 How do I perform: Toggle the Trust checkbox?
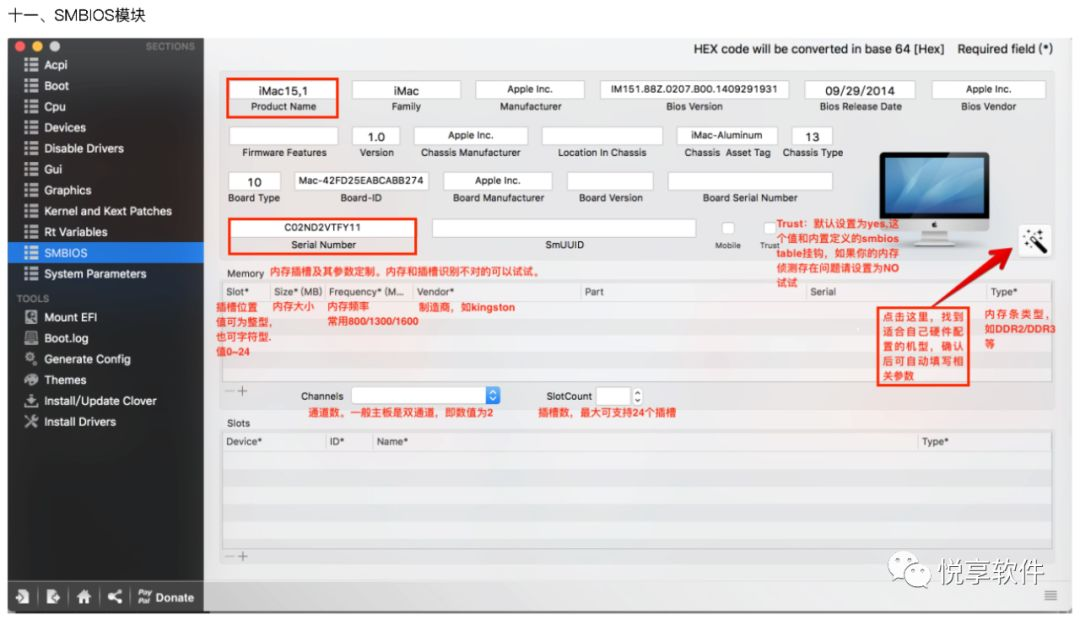point(769,228)
